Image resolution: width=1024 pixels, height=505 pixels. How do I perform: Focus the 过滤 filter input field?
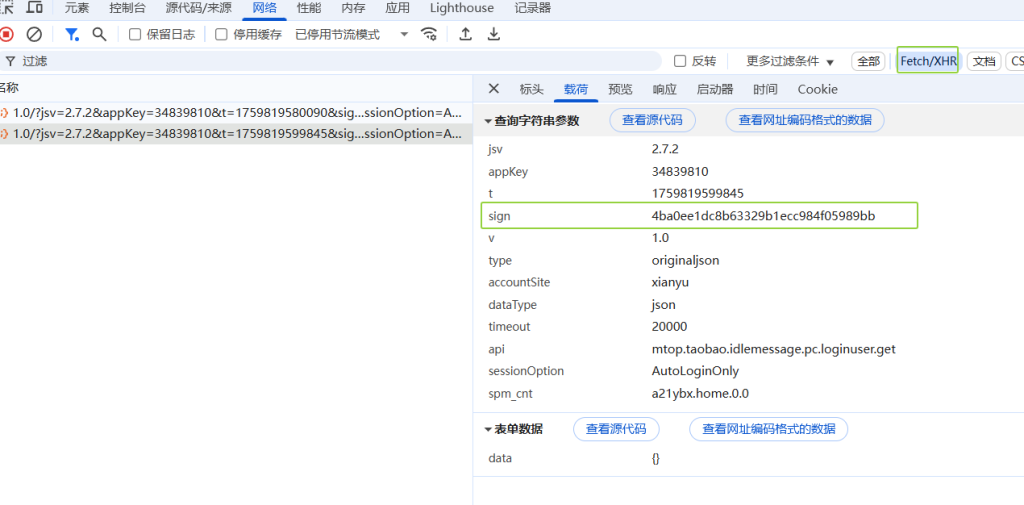[x=330, y=61]
